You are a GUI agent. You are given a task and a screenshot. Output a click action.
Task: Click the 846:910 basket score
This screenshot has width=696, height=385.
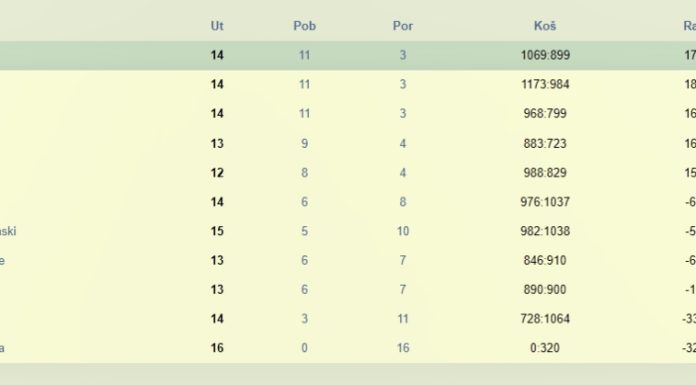(x=545, y=260)
